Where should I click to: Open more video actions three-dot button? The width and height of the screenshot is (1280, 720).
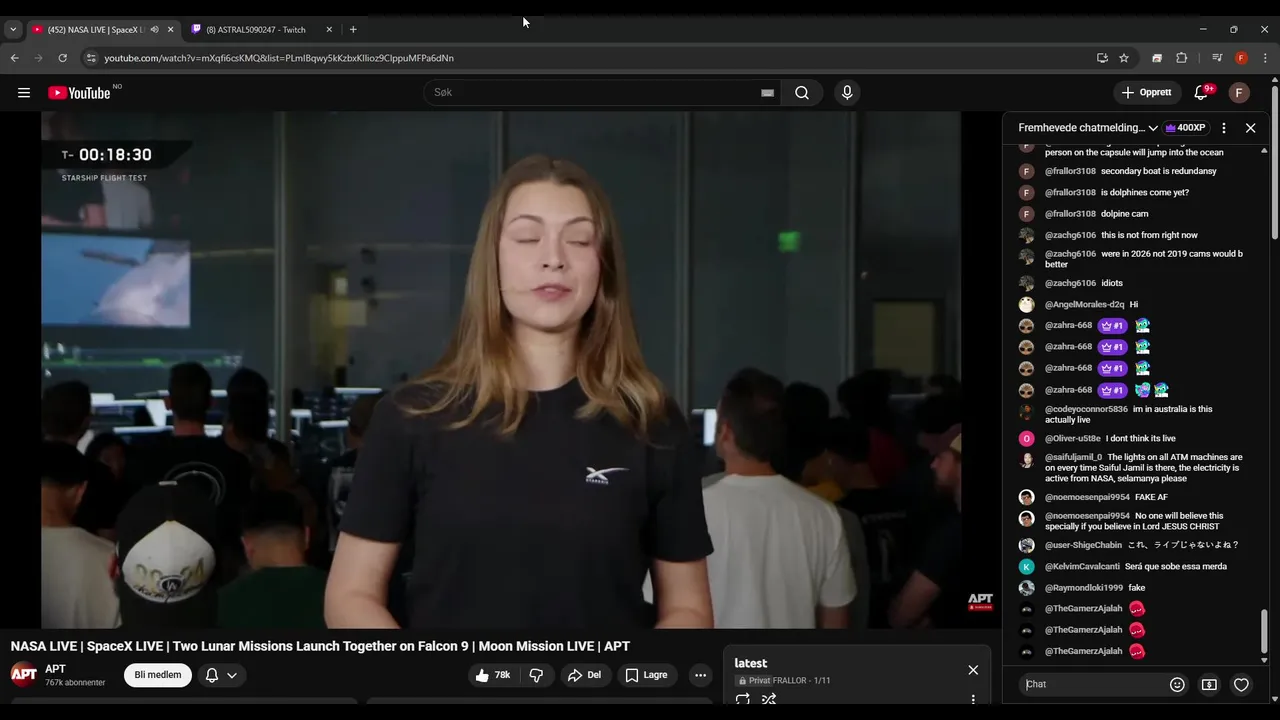point(701,675)
